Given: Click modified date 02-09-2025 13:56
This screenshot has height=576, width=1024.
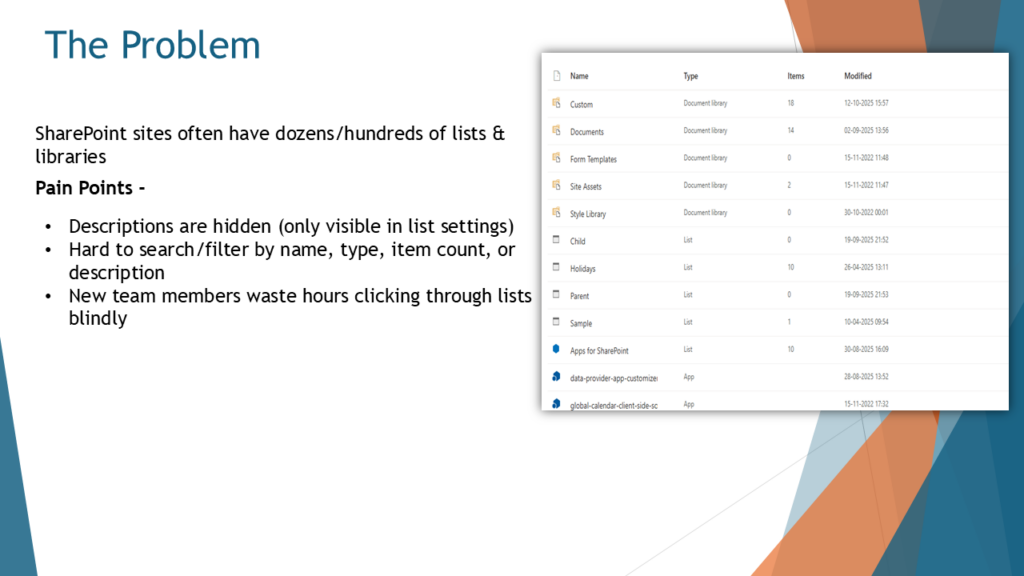Looking at the screenshot, I should tap(866, 131).
